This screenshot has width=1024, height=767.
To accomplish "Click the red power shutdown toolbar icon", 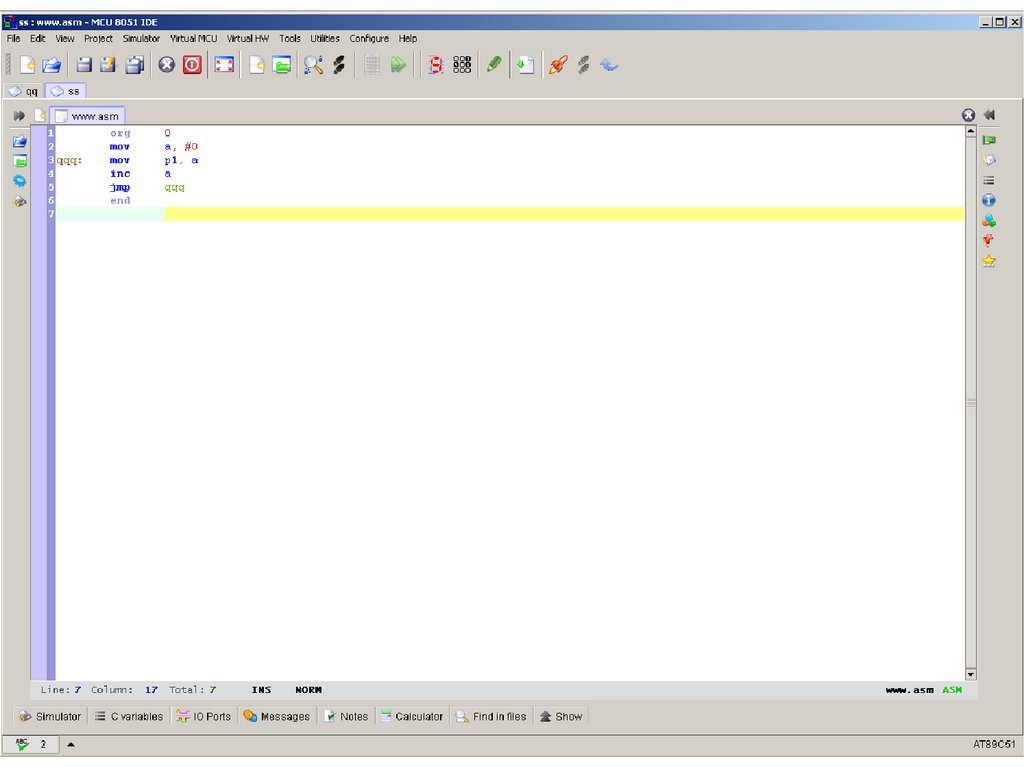I will [192, 65].
